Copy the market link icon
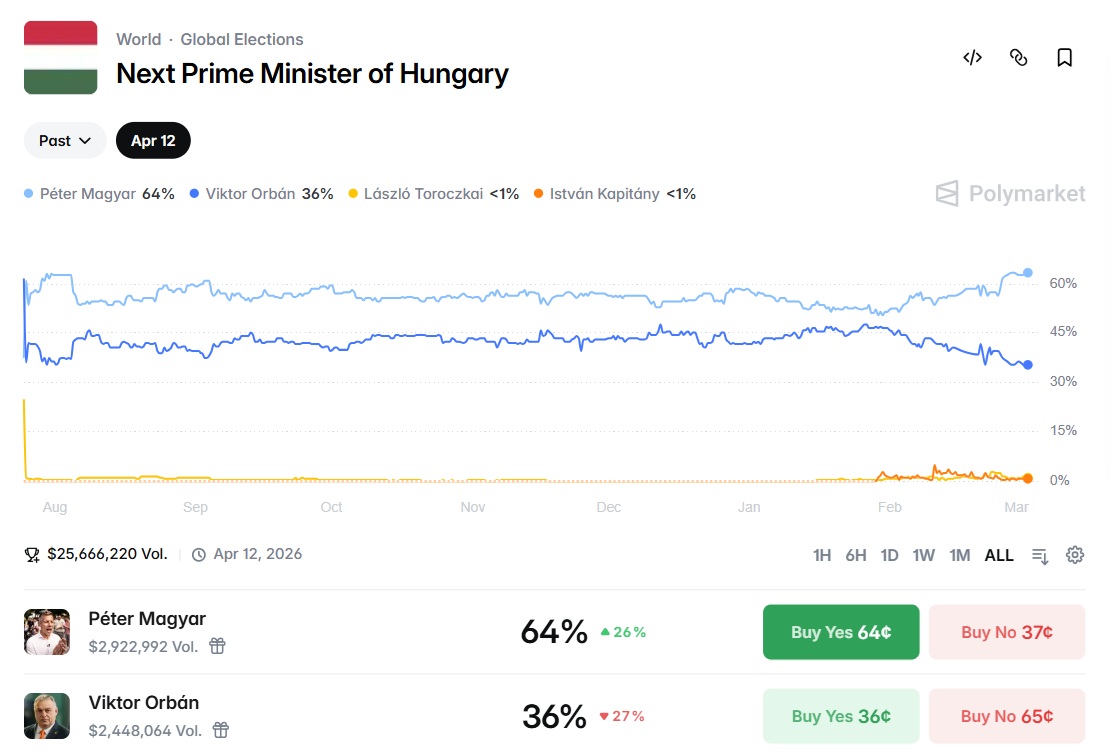Image resolution: width=1111 pixels, height=756 pixels. pos(1018,58)
